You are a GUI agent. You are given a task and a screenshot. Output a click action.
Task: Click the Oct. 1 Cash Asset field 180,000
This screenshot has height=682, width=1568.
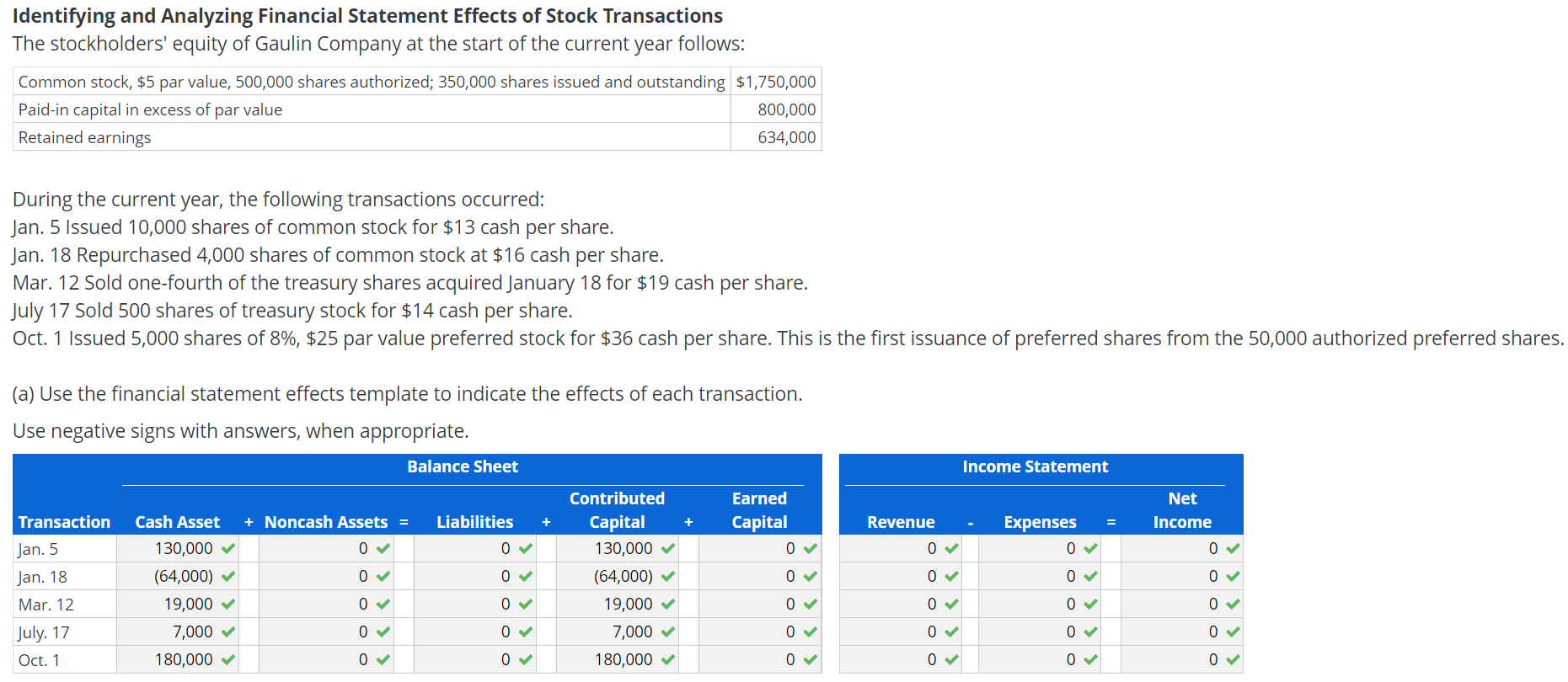point(178,659)
